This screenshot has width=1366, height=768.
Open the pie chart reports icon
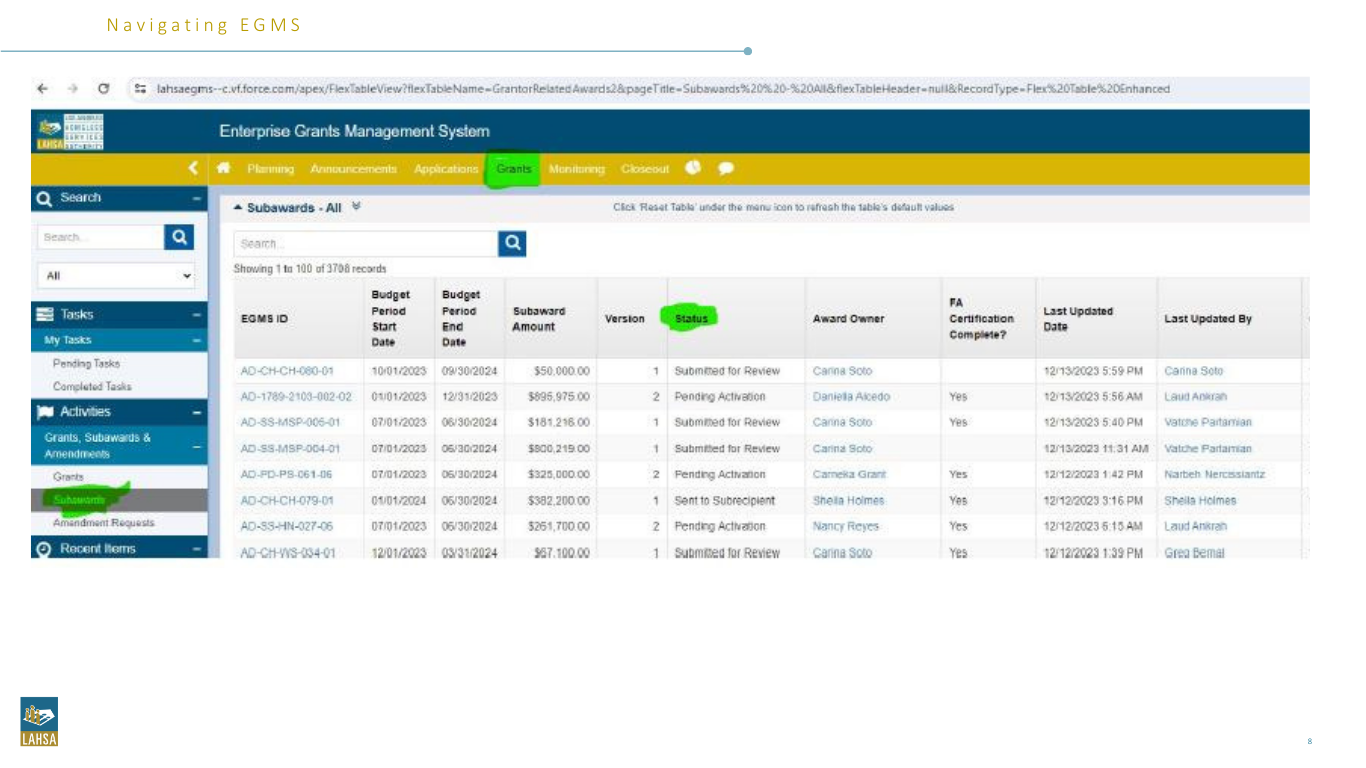coord(693,168)
